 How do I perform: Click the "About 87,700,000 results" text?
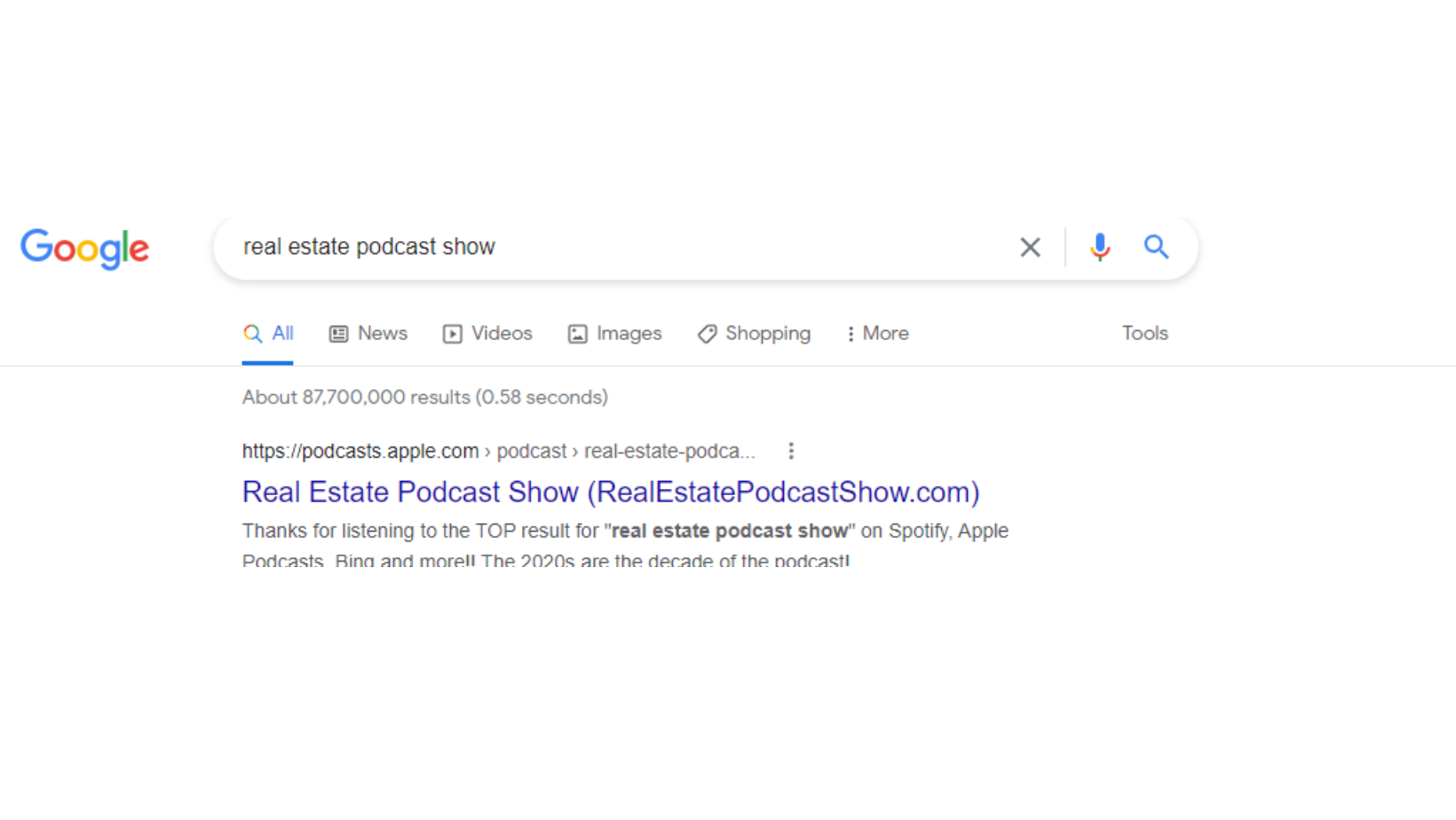pyautogui.click(x=357, y=398)
